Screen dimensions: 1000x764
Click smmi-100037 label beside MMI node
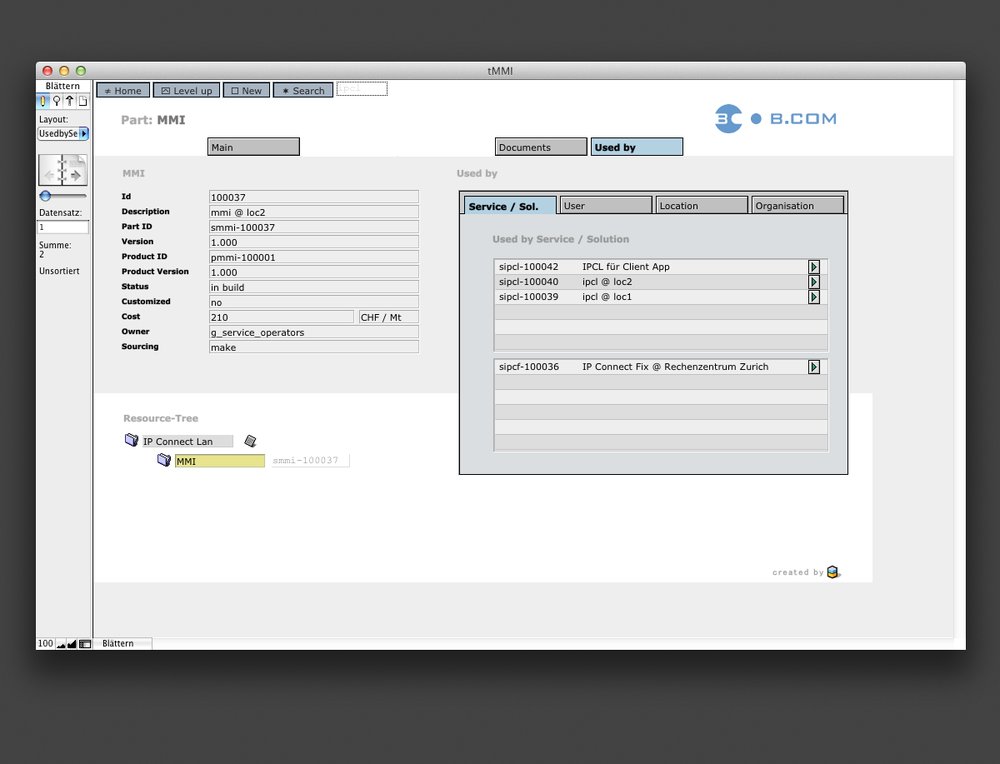(310, 460)
